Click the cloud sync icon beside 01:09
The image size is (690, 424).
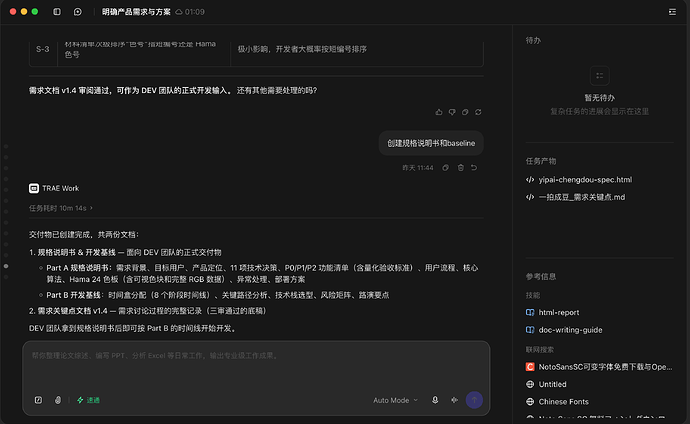pos(179,12)
